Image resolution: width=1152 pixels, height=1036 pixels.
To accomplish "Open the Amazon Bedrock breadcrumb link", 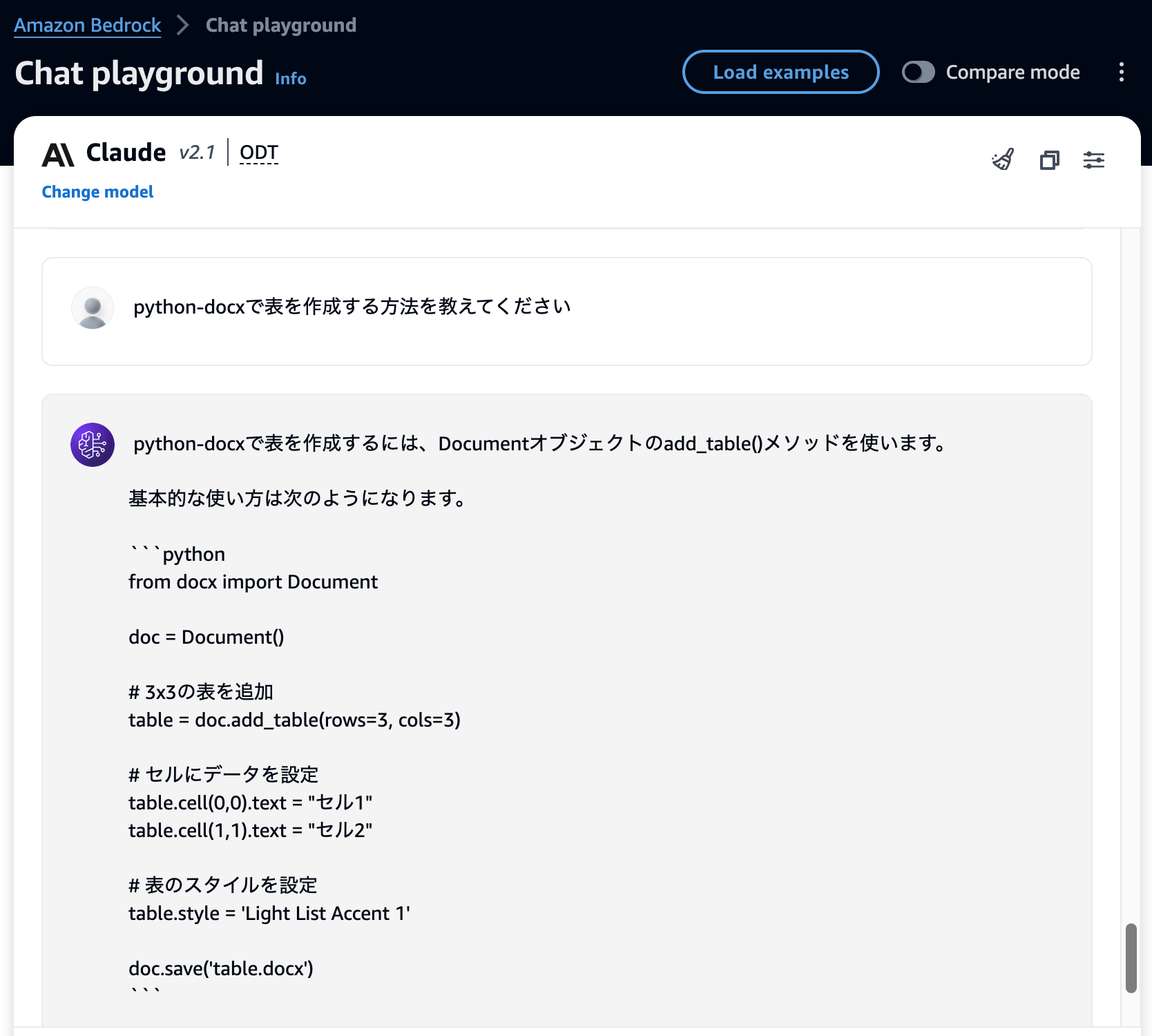I will 88,26.
